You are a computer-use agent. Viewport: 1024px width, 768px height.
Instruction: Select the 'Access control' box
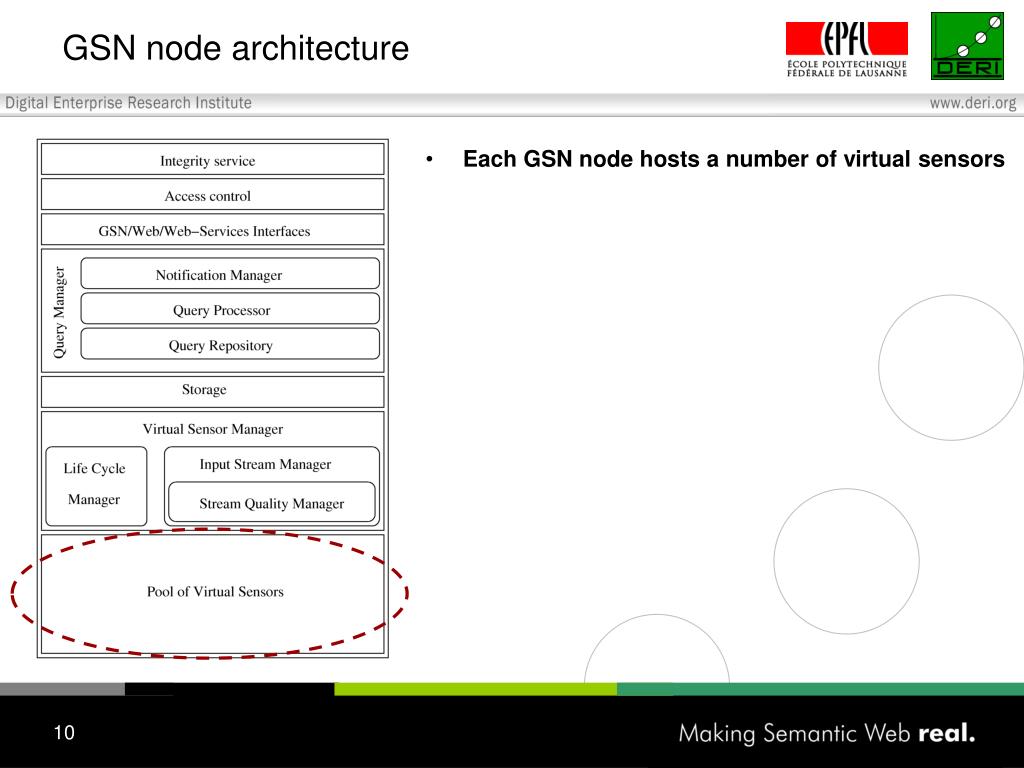click(x=213, y=195)
